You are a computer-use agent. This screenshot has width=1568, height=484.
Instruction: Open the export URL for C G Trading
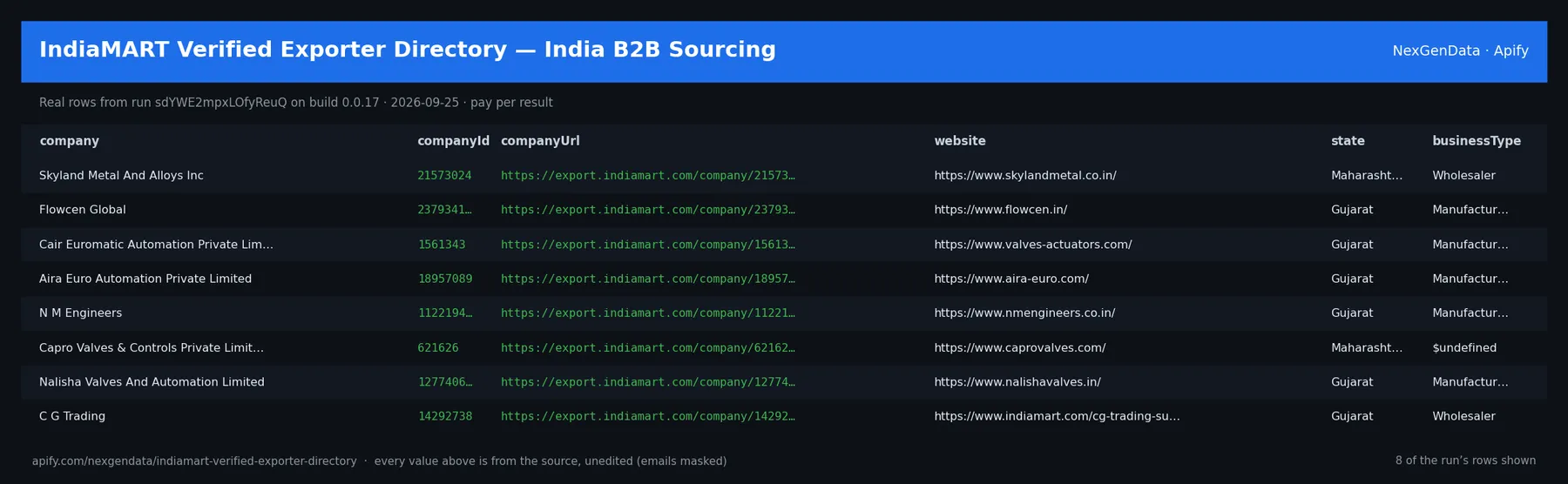pos(648,417)
